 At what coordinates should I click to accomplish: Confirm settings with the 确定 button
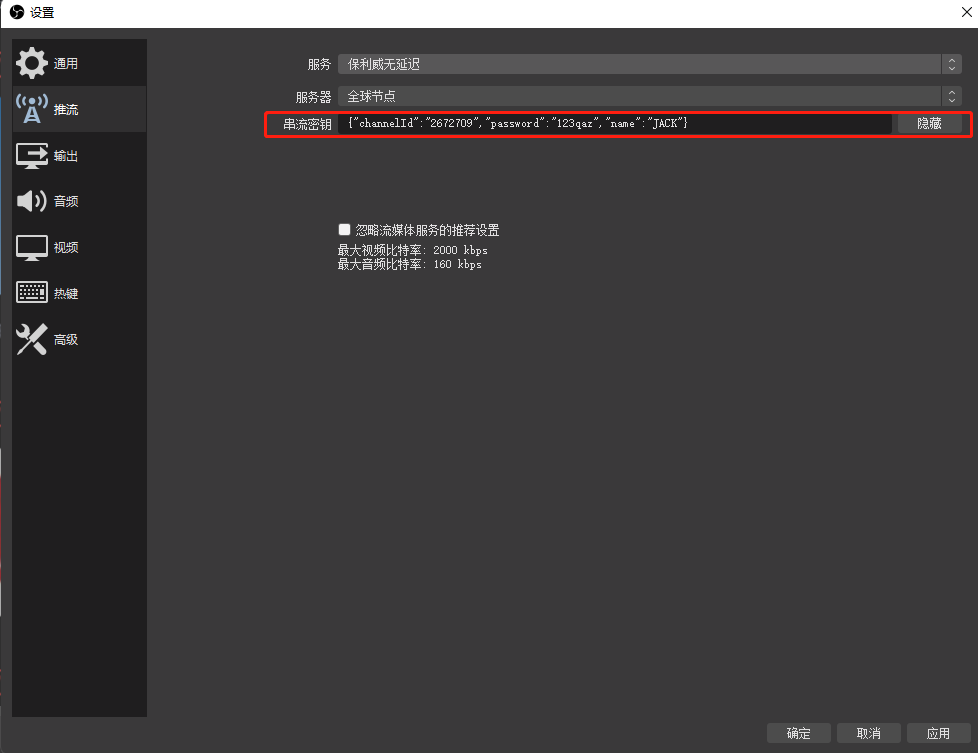point(799,733)
